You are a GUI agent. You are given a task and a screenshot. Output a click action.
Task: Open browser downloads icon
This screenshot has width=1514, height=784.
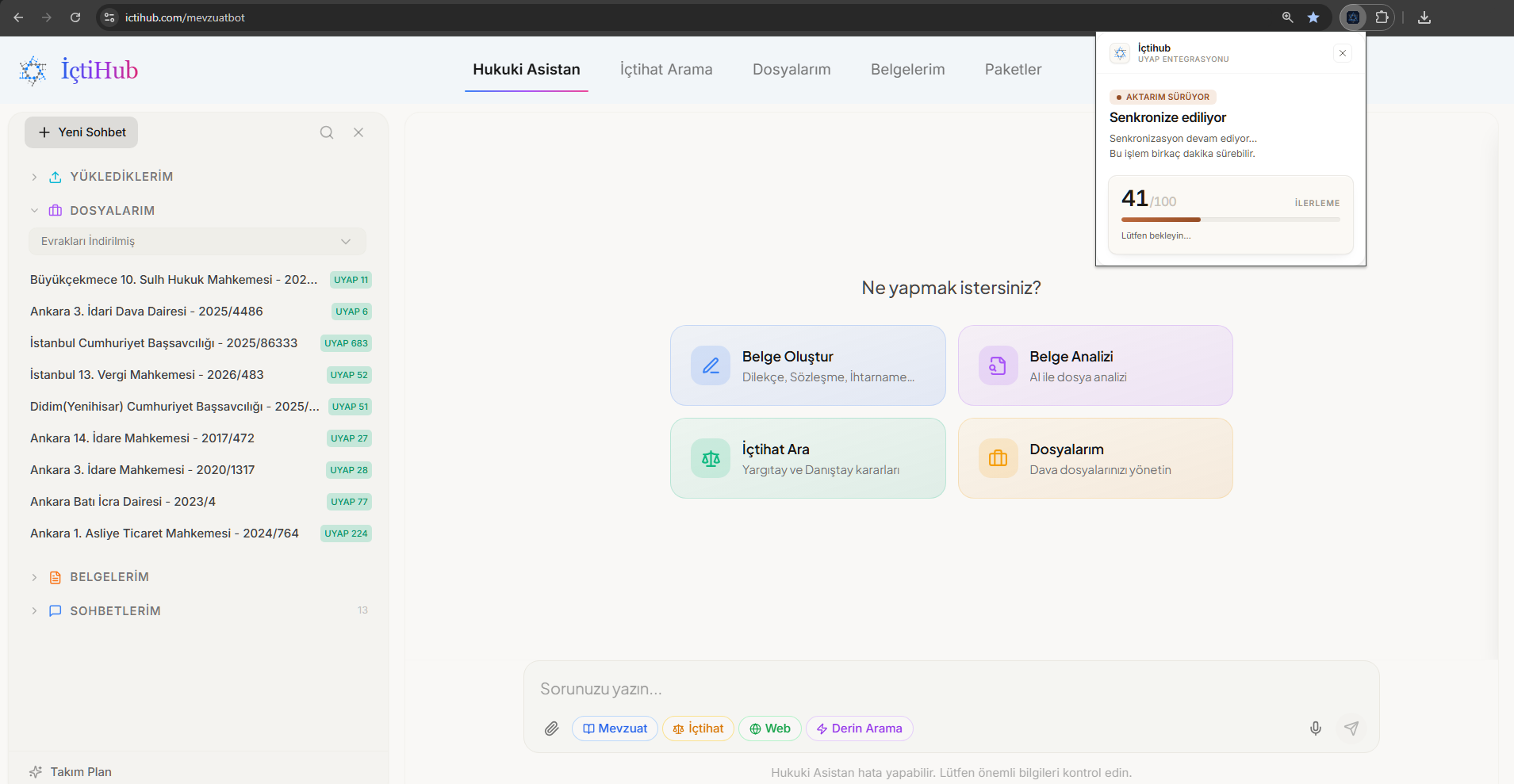[x=1424, y=17]
